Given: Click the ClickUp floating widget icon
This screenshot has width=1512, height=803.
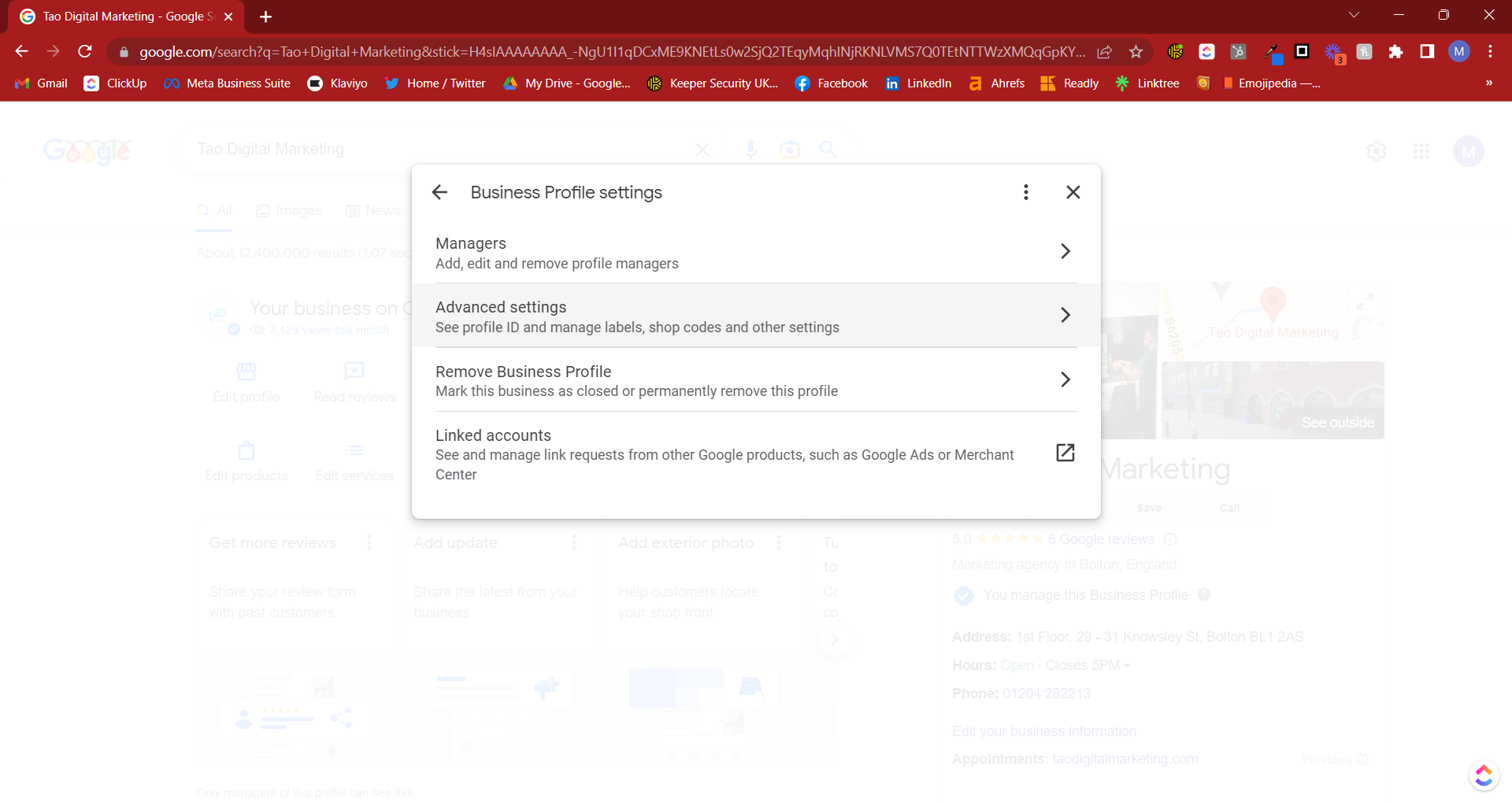Looking at the screenshot, I should click(x=1484, y=775).
